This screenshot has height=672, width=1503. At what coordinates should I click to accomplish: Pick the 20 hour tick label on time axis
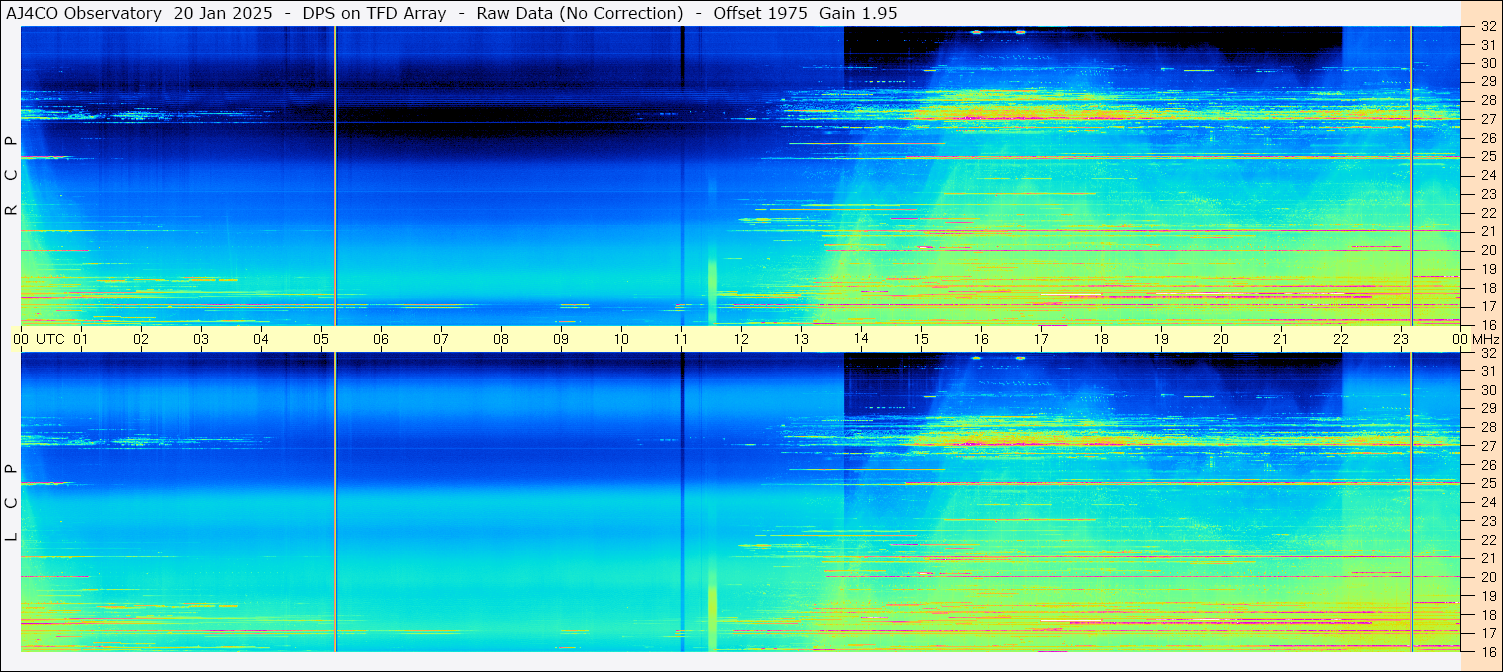click(1221, 339)
